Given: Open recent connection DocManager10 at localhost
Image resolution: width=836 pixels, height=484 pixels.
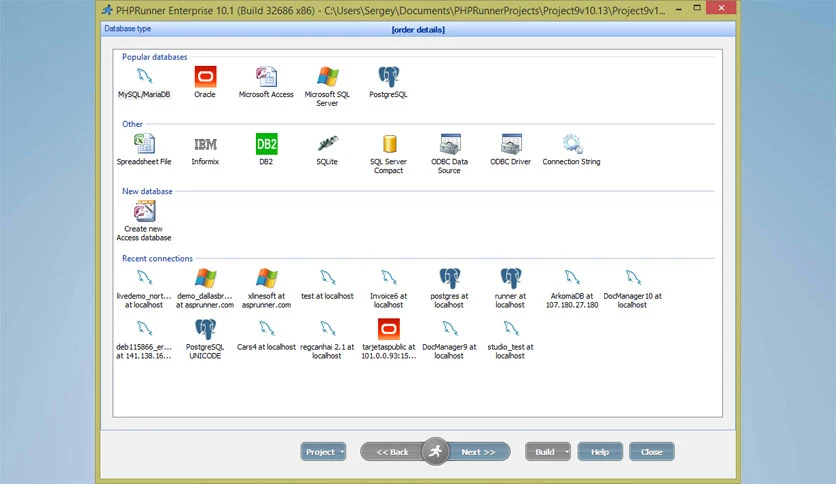Looking at the screenshot, I should click(x=632, y=289).
